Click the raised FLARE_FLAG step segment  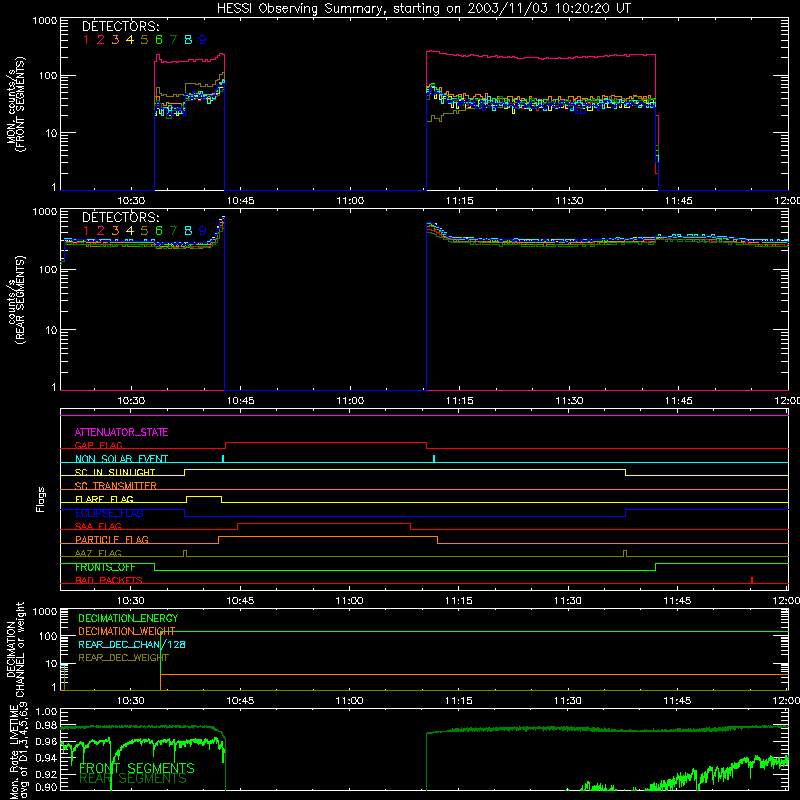point(204,496)
